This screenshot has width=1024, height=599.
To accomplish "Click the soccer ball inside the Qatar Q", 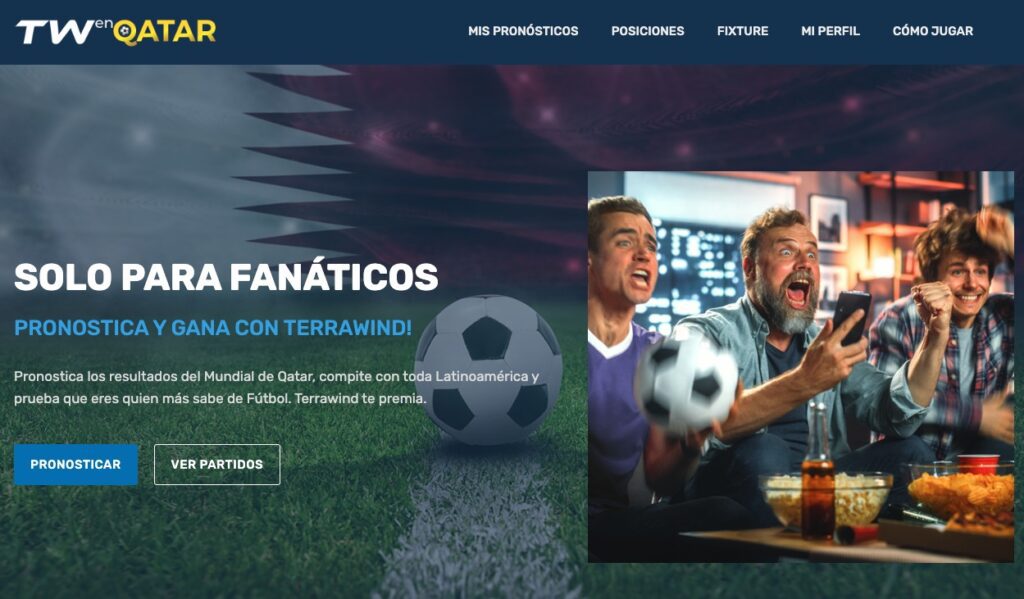I will [124, 31].
